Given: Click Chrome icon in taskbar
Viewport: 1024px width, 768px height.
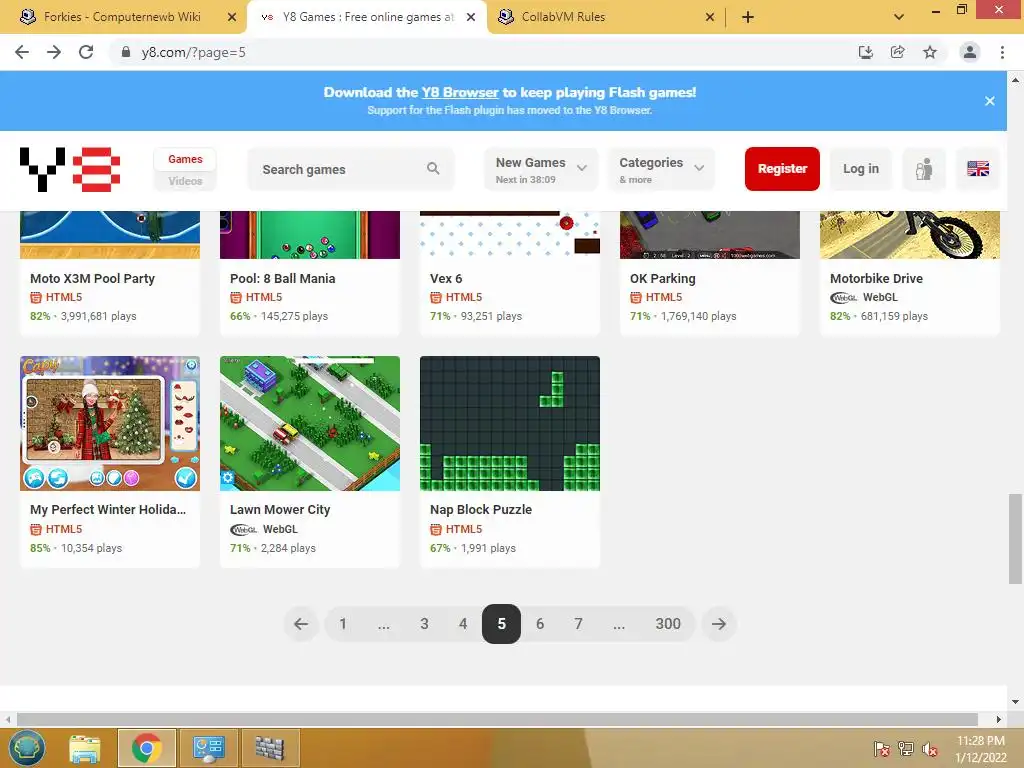Looking at the screenshot, I should click(x=146, y=748).
